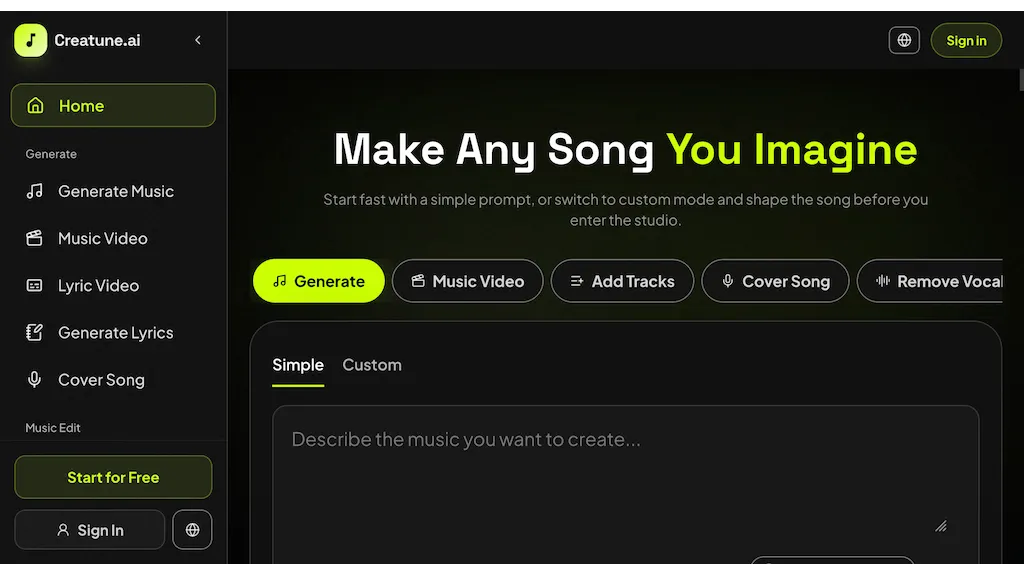Click the sidebar Sign In button

[89, 530]
